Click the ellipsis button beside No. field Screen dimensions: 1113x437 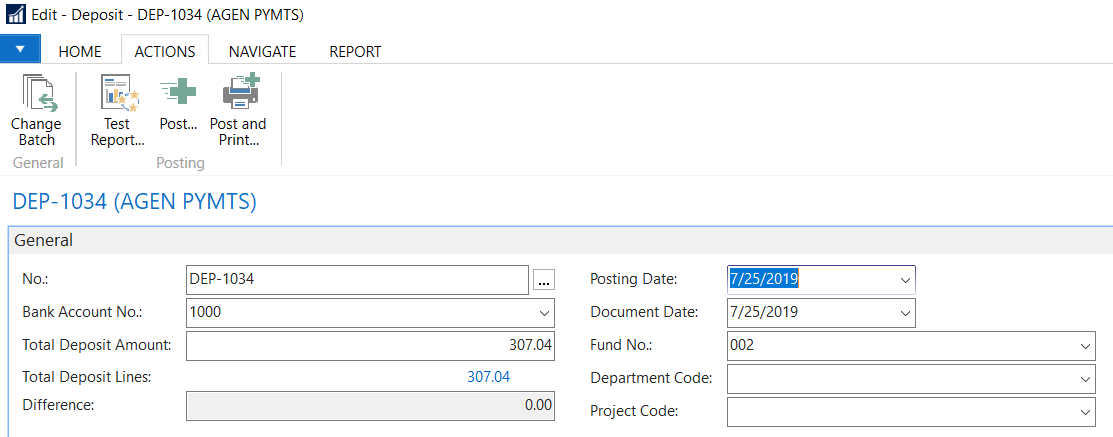[543, 281]
